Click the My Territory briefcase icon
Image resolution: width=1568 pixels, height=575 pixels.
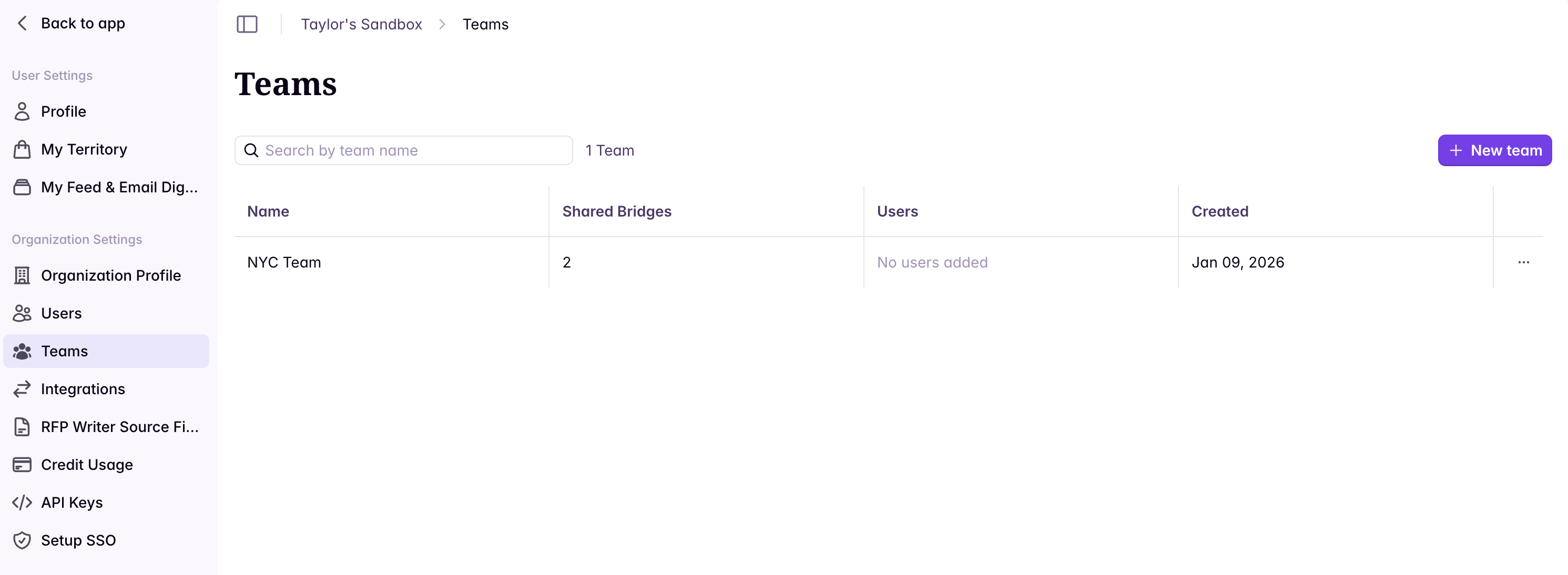(x=23, y=149)
